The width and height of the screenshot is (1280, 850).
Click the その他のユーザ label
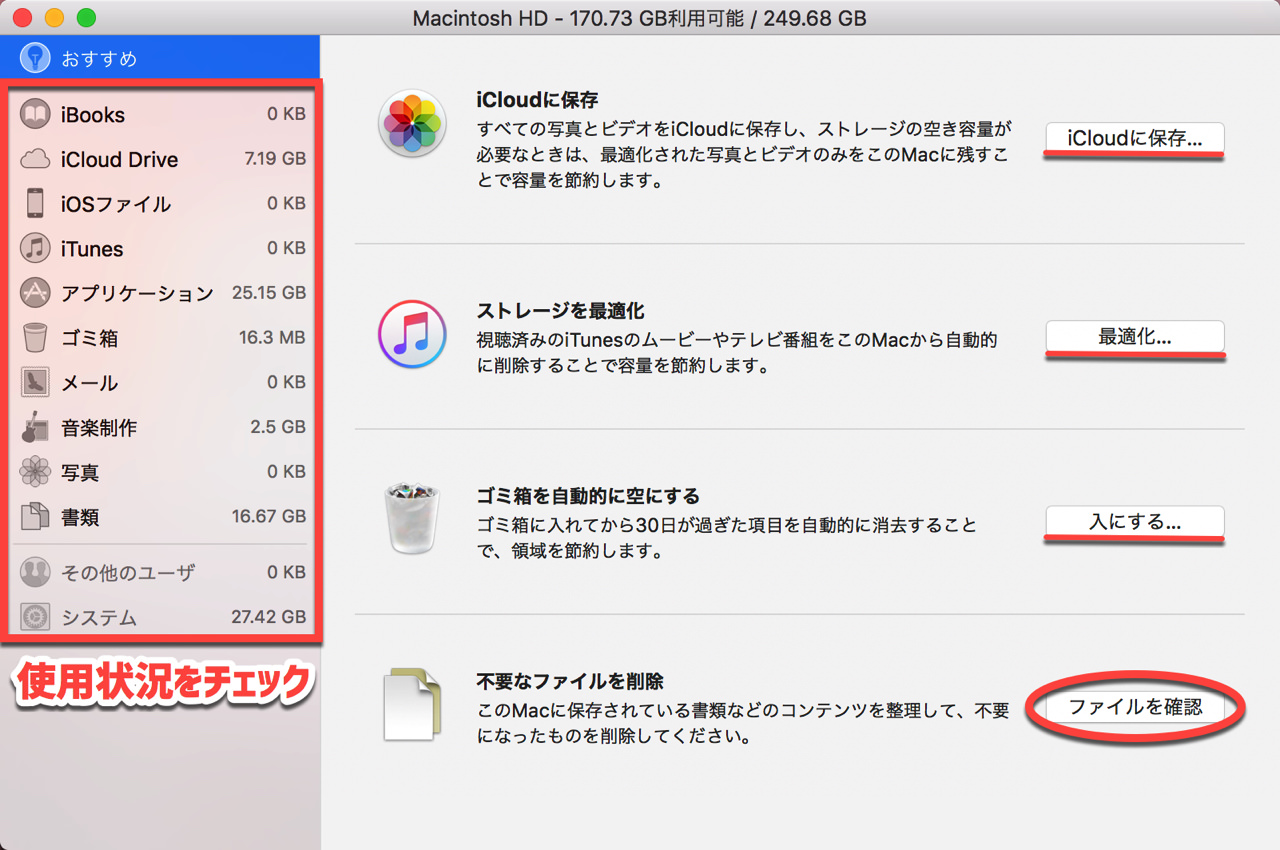point(128,572)
